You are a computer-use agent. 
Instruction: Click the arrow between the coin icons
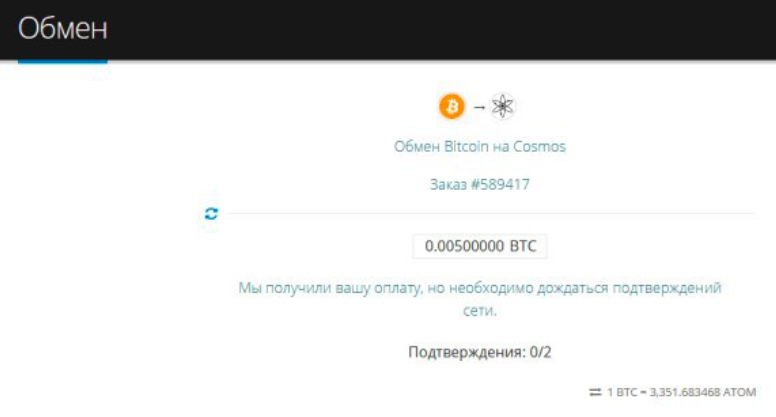pos(479,107)
